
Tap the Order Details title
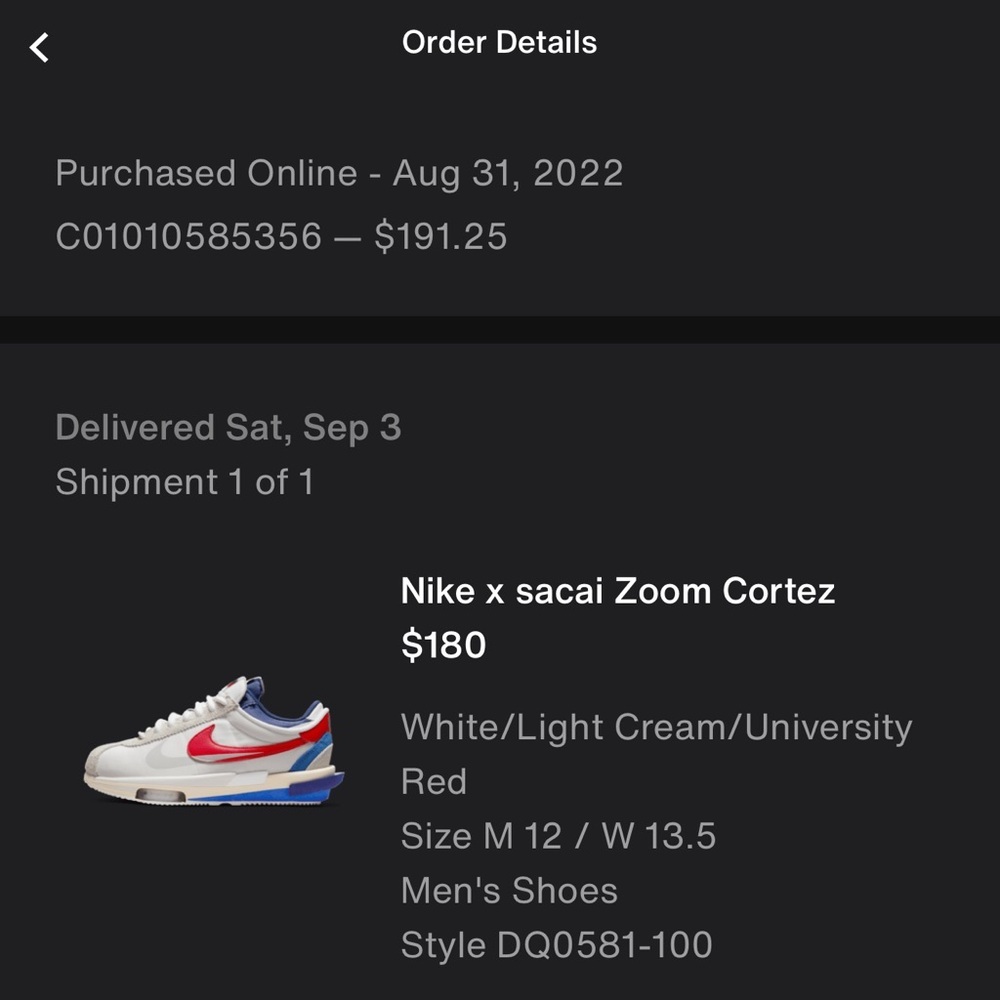click(x=499, y=42)
